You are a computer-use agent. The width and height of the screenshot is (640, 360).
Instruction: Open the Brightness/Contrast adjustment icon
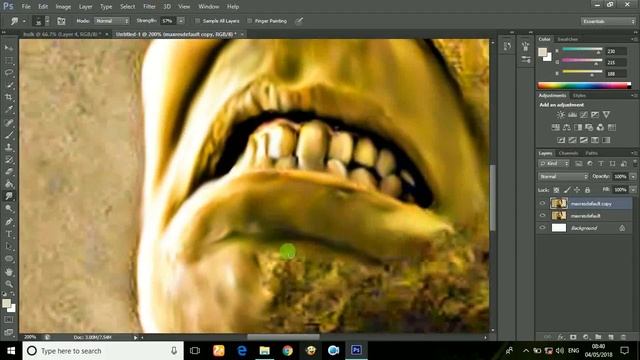coord(561,115)
